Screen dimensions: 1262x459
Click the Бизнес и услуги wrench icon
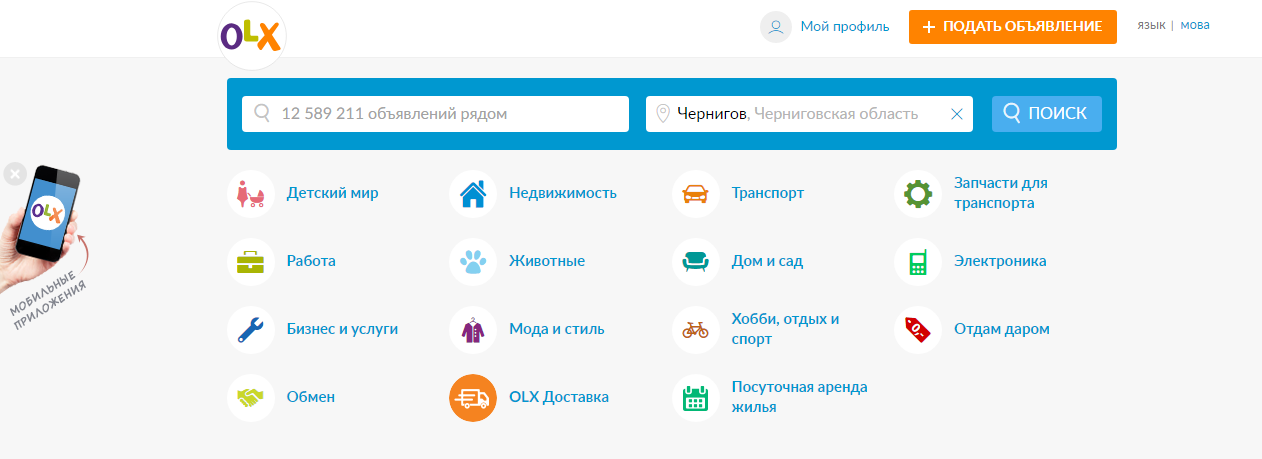tap(250, 329)
